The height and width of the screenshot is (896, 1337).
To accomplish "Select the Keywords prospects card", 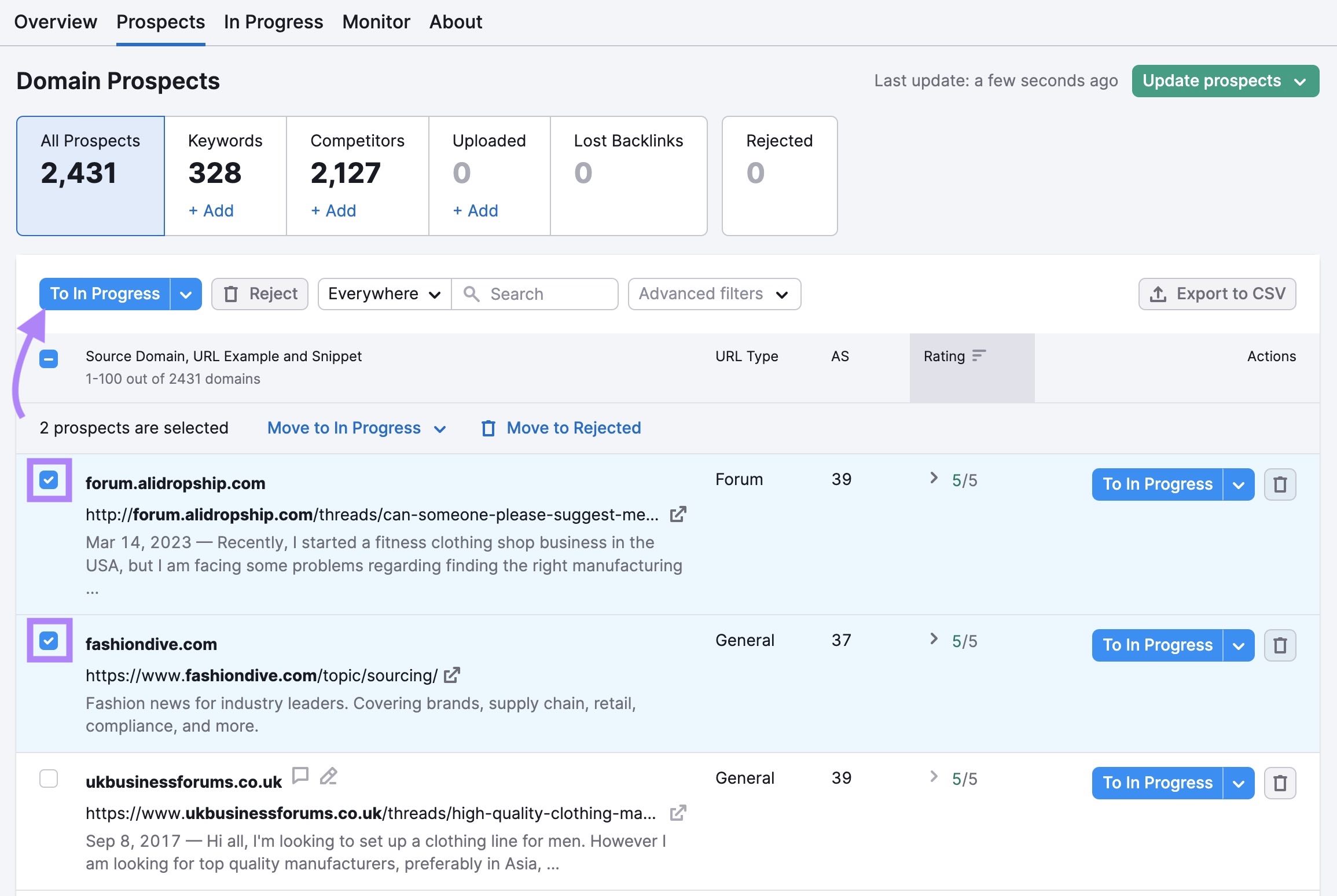I will pyautogui.click(x=226, y=176).
